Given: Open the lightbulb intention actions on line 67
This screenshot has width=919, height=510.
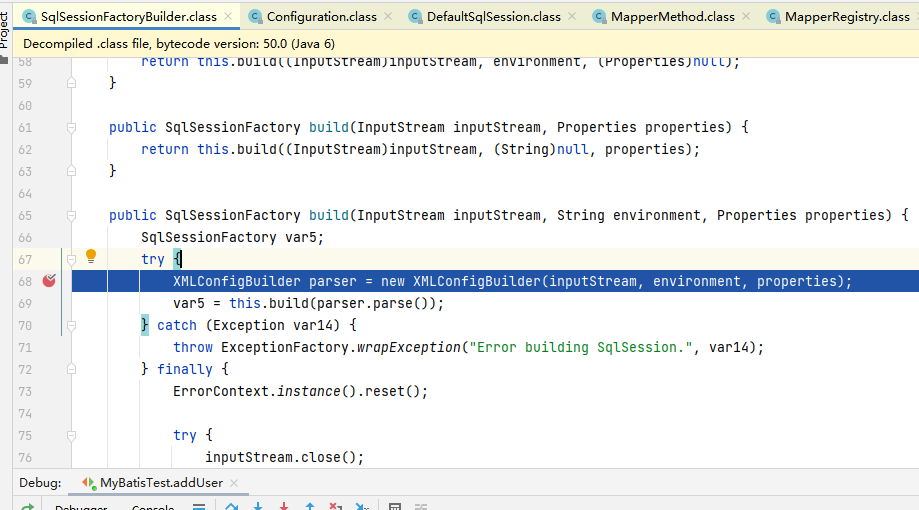Looking at the screenshot, I should (91, 256).
